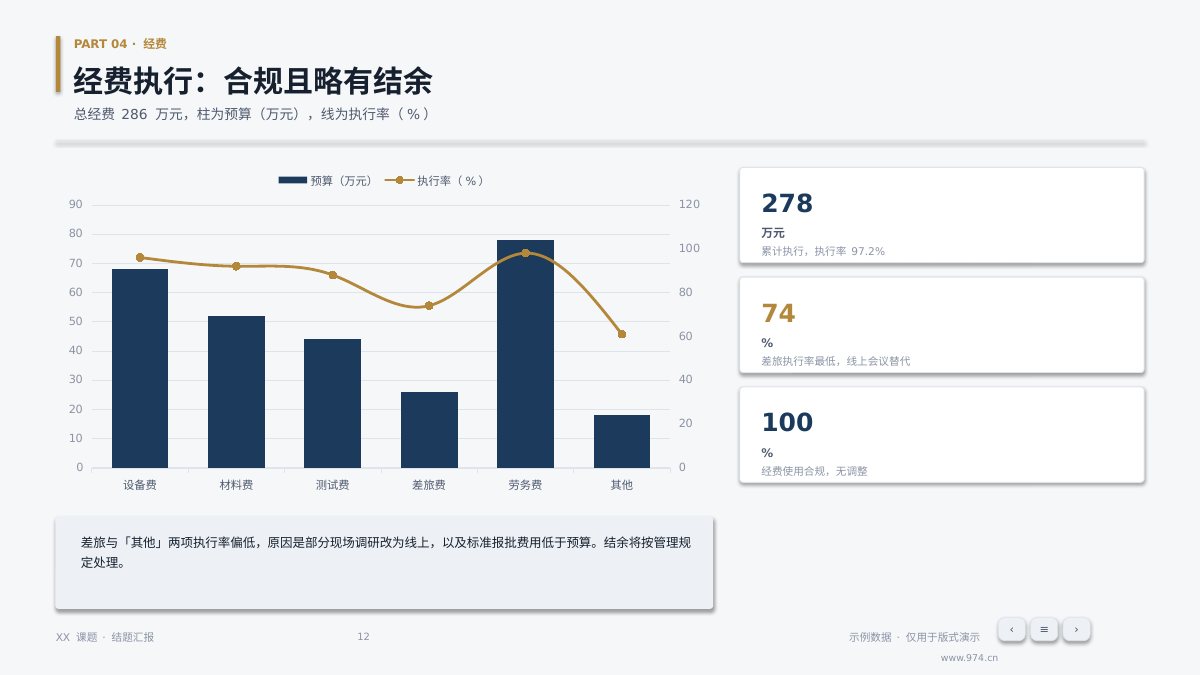The height and width of the screenshot is (675, 1200).
Task: Open slide list menu button
Action: 1044,629
